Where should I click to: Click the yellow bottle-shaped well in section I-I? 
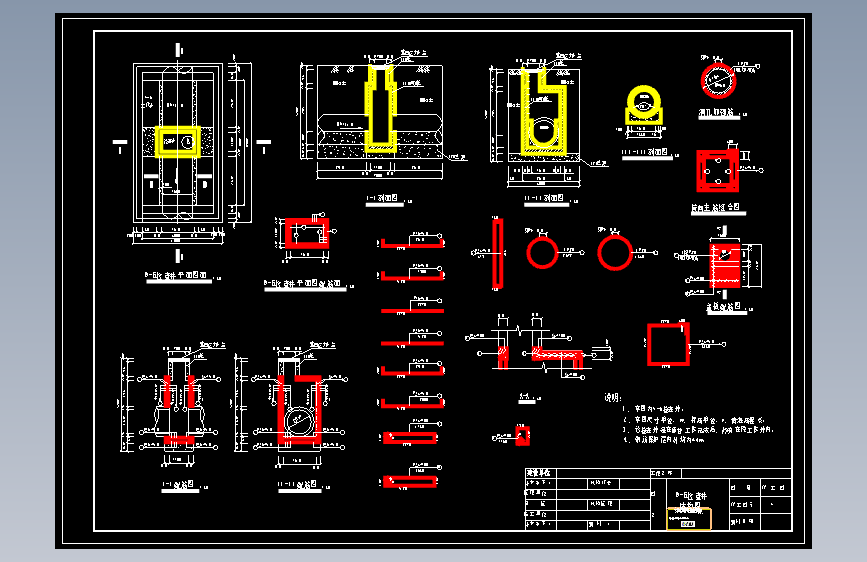point(380,109)
